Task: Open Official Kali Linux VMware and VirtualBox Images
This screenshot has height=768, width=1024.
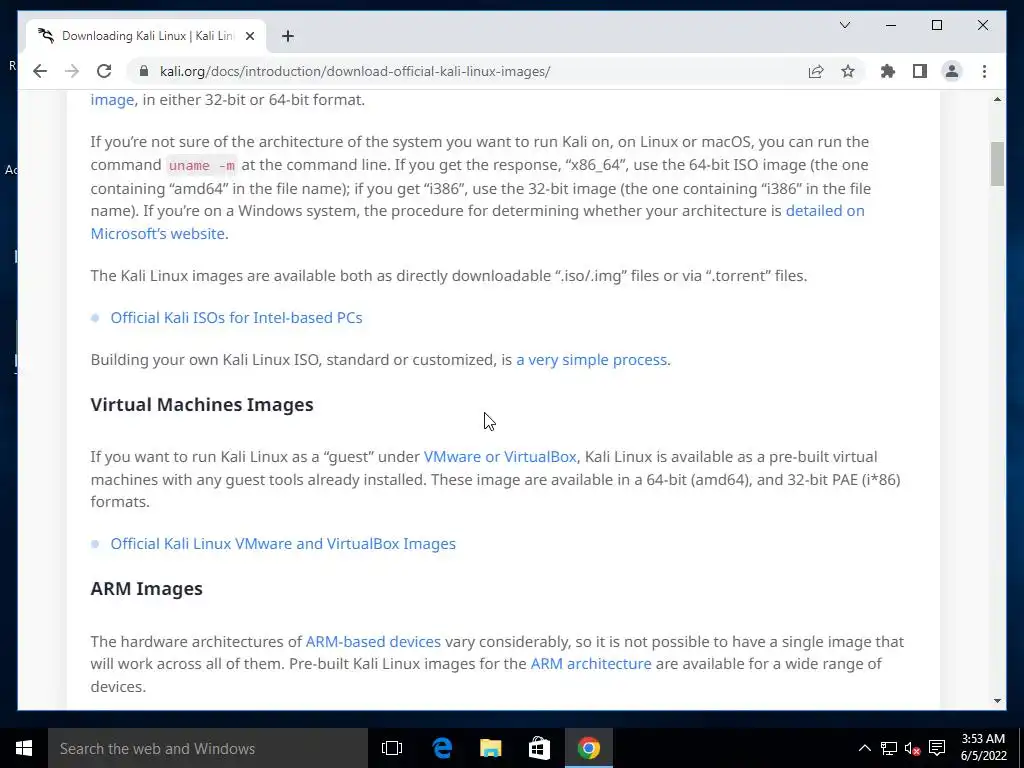Action: (x=283, y=544)
